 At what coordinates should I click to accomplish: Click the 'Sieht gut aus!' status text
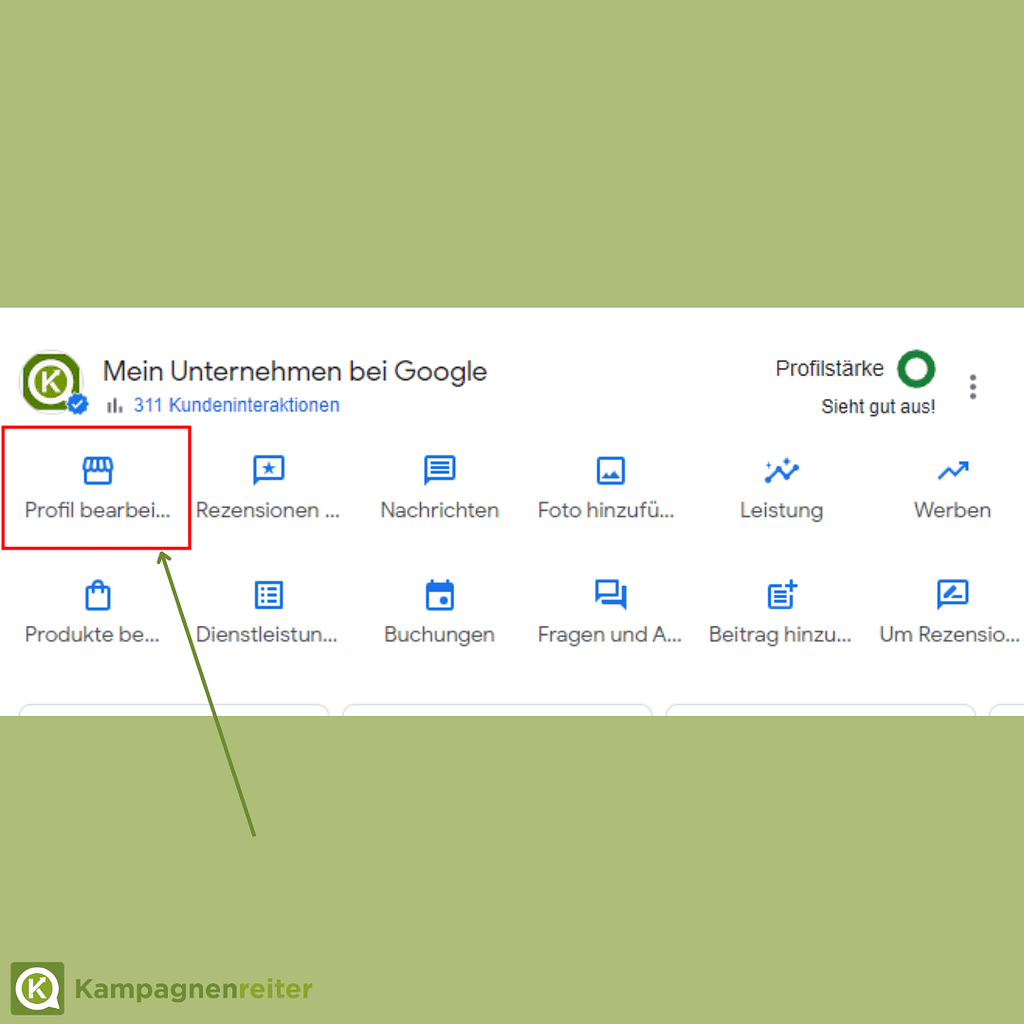click(x=878, y=406)
